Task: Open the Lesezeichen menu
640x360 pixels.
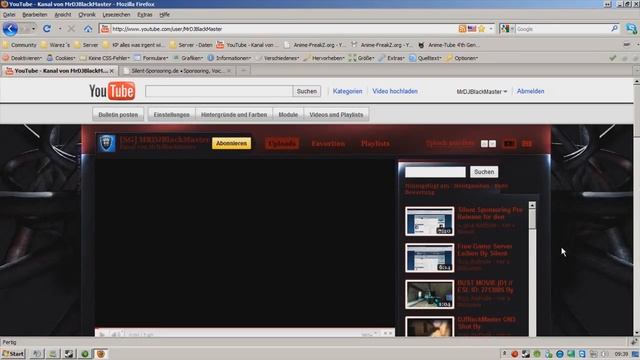Action: [x=116, y=15]
